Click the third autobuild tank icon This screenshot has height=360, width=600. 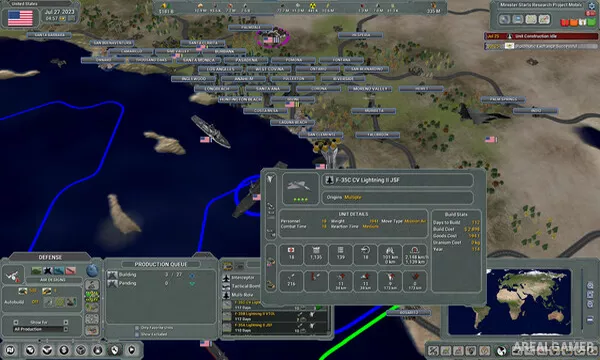coord(71,302)
